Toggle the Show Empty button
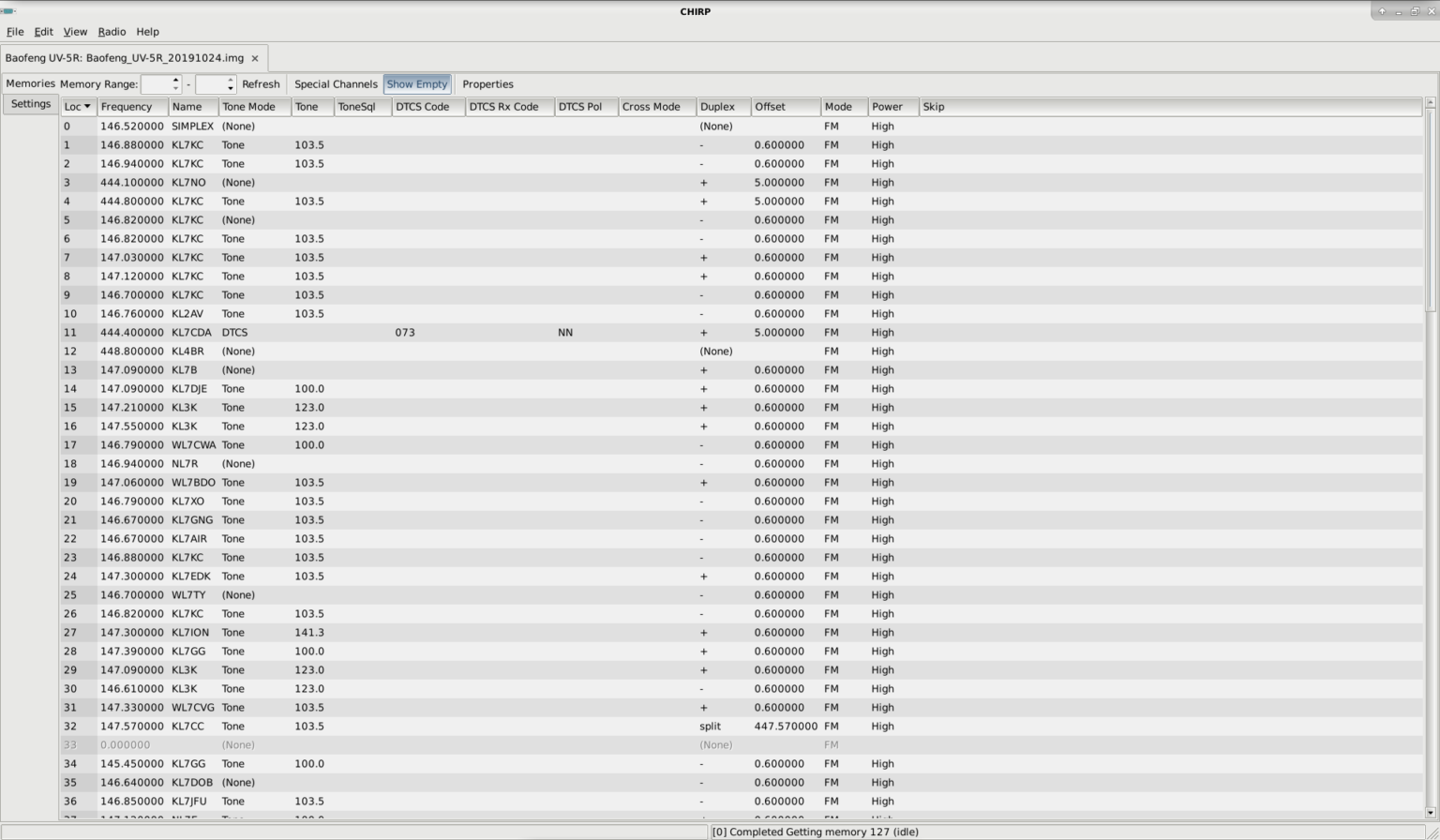 click(417, 84)
